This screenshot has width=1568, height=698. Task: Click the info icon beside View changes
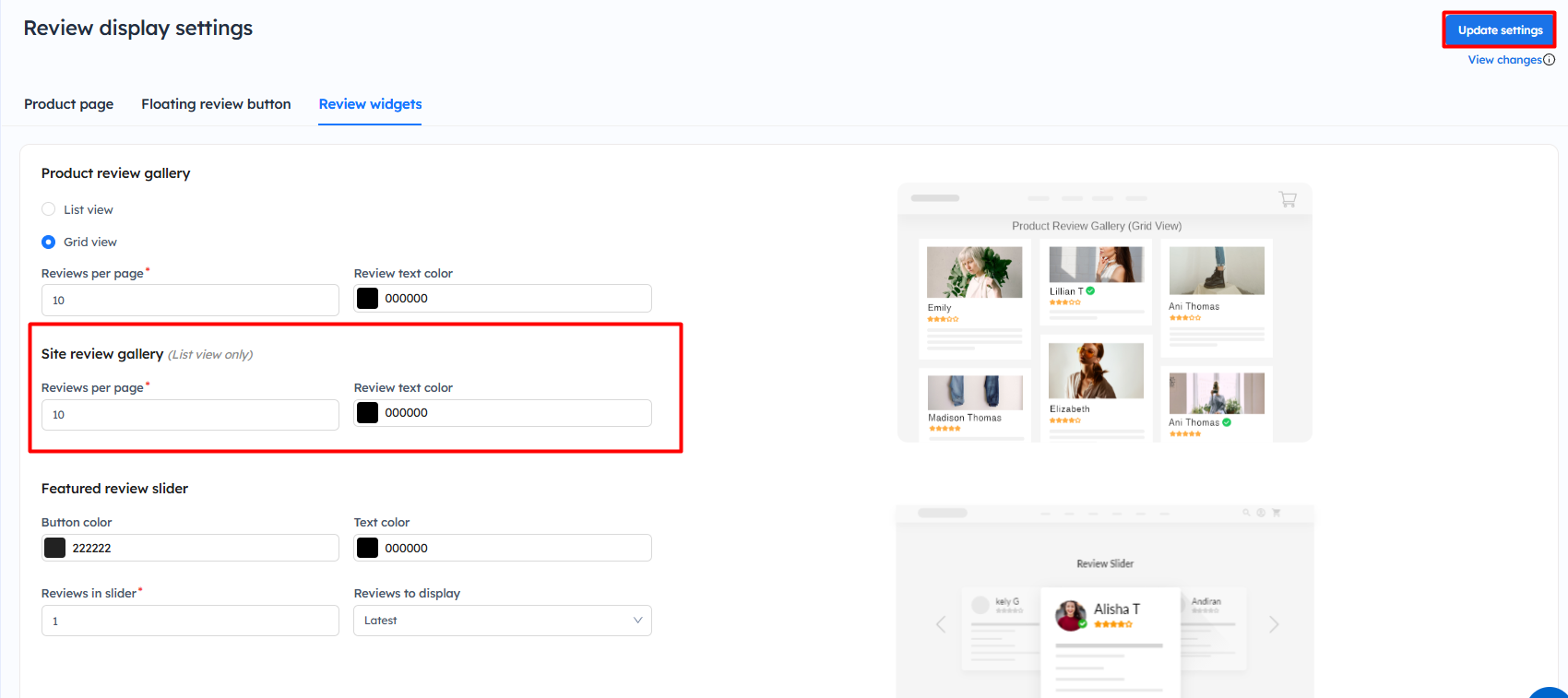tap(1550, 60)
